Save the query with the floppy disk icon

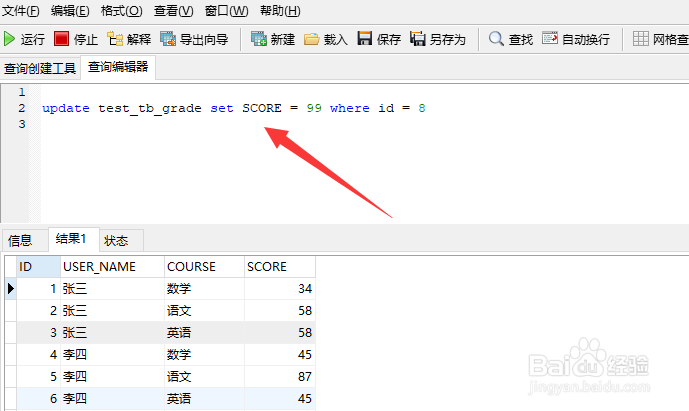[x=365, y=39]
